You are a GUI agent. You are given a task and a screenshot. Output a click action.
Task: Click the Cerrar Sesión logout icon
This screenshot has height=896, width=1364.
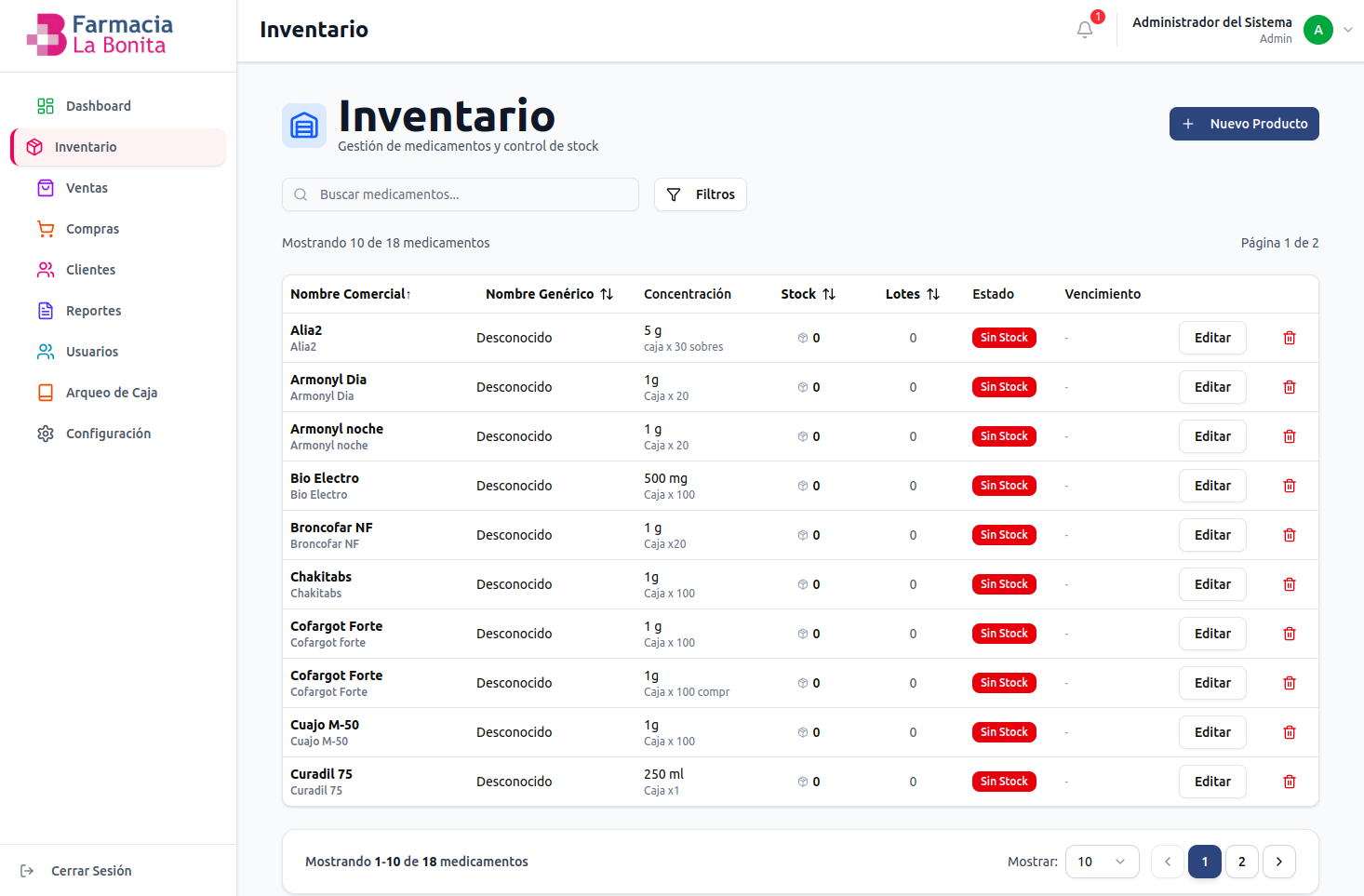[x=27, y=871]
